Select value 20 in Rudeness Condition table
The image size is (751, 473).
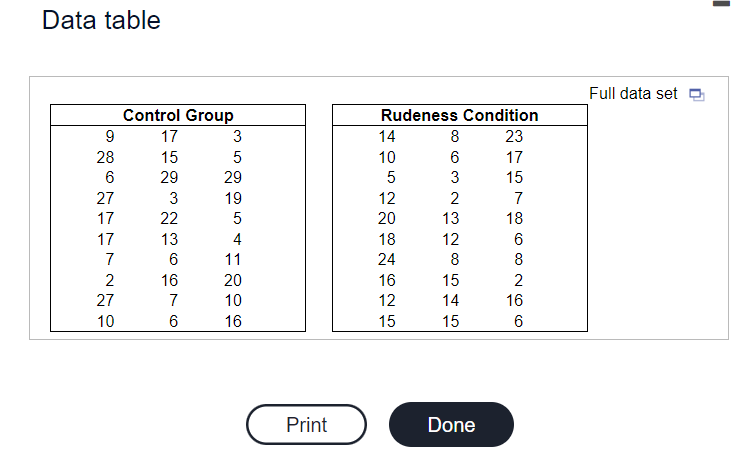[x=387, y=218]
